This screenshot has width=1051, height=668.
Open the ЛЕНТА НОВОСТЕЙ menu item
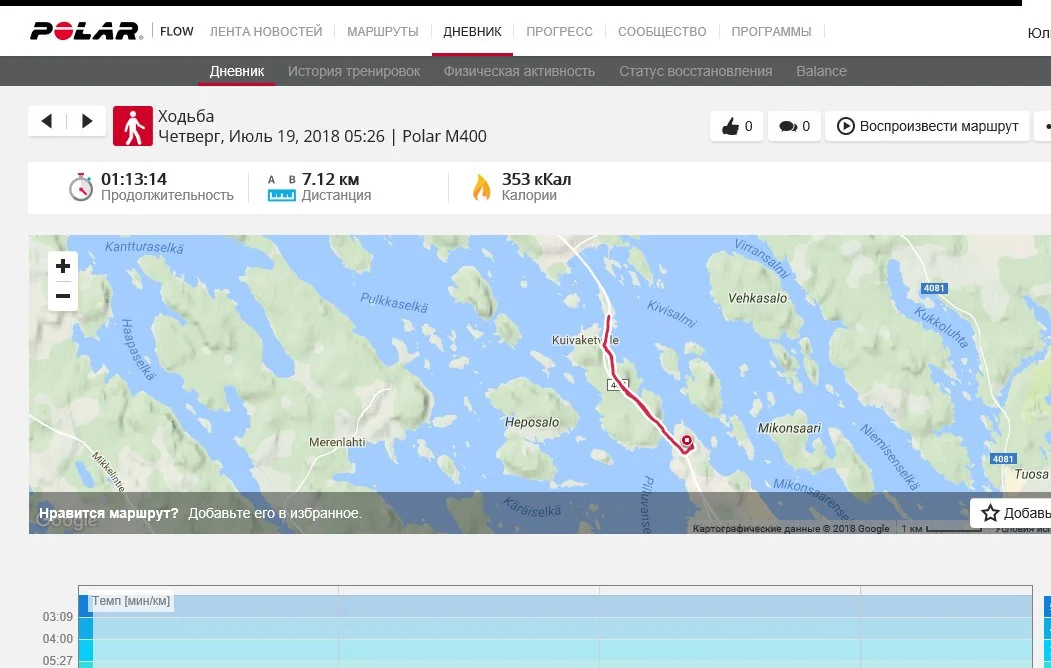coord(266,31)
